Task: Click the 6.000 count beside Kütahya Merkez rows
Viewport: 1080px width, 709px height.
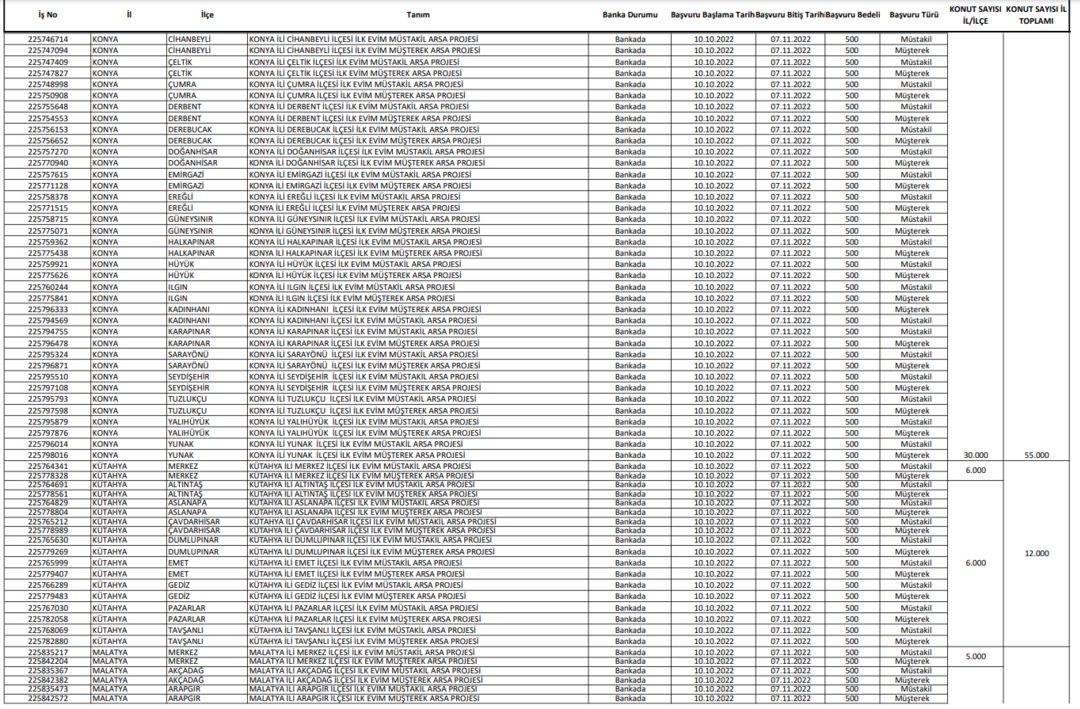Action: click(975, 471)
